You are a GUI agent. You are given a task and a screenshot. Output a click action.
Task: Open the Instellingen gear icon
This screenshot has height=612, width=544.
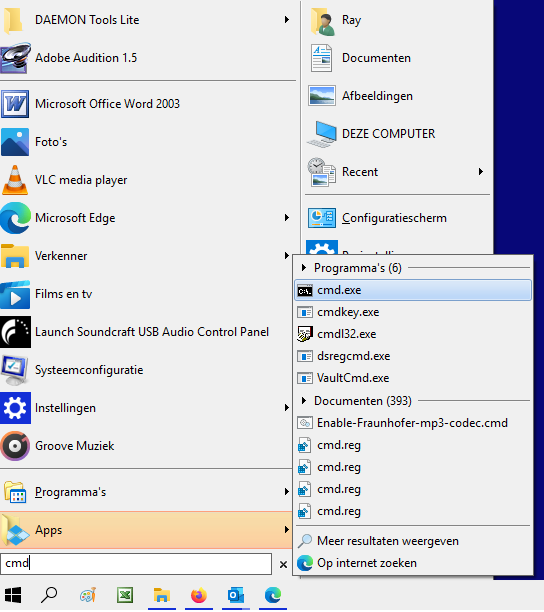pyautogui.click(x=15, y=408)
